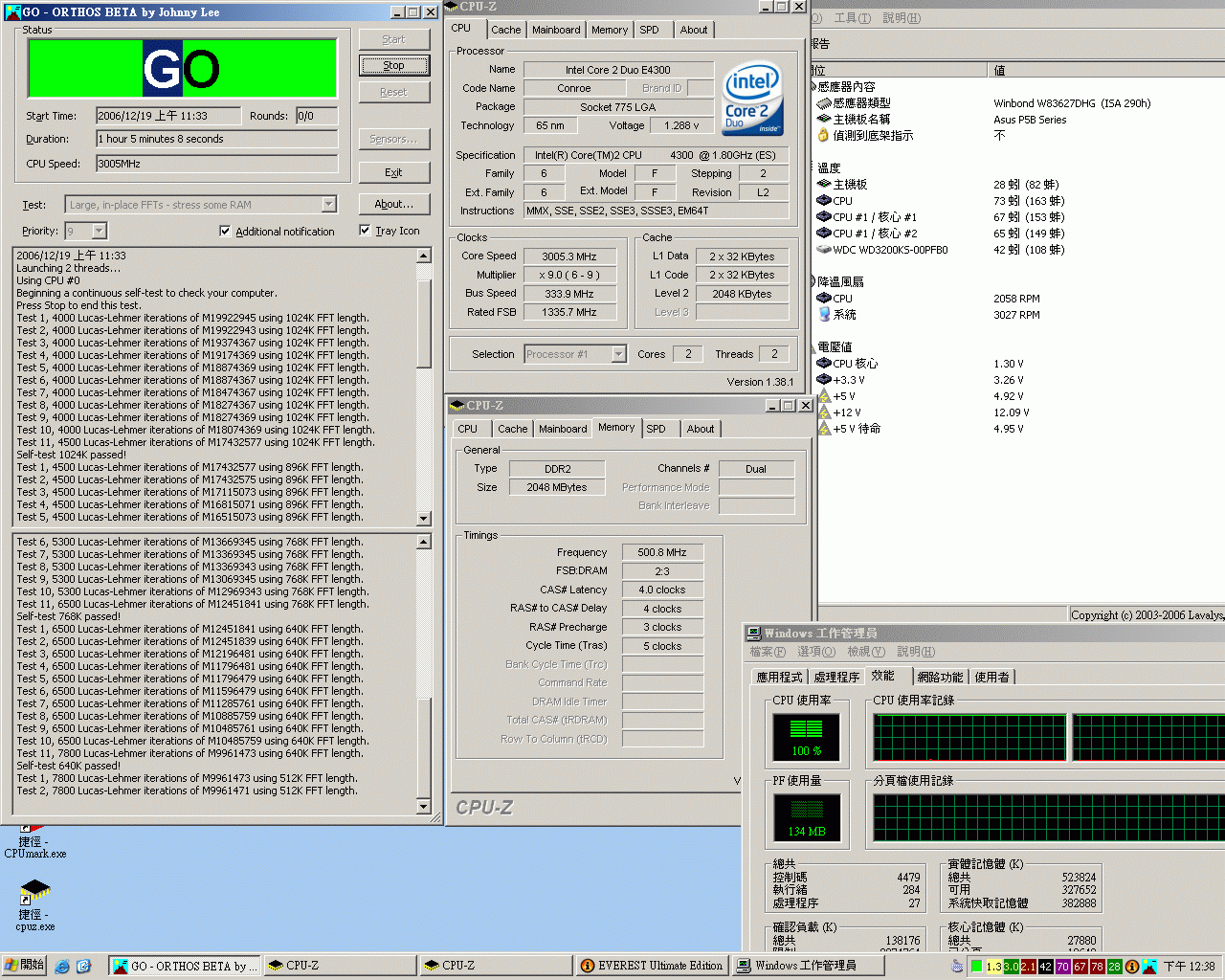Switch to 應用程式 tab in Task Manager

click(779, 677)
